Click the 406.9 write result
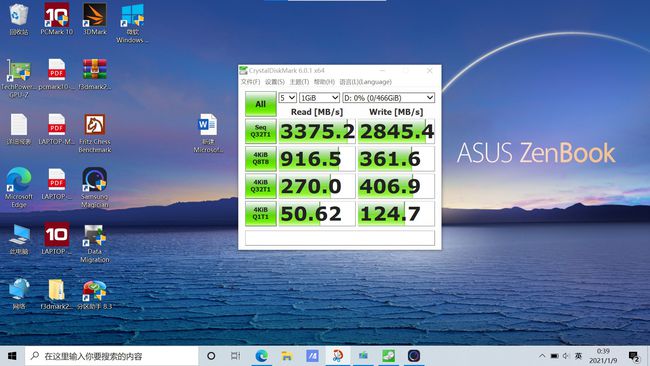The height and width of the screenshot is (366, 650). (x=396, y=186)
